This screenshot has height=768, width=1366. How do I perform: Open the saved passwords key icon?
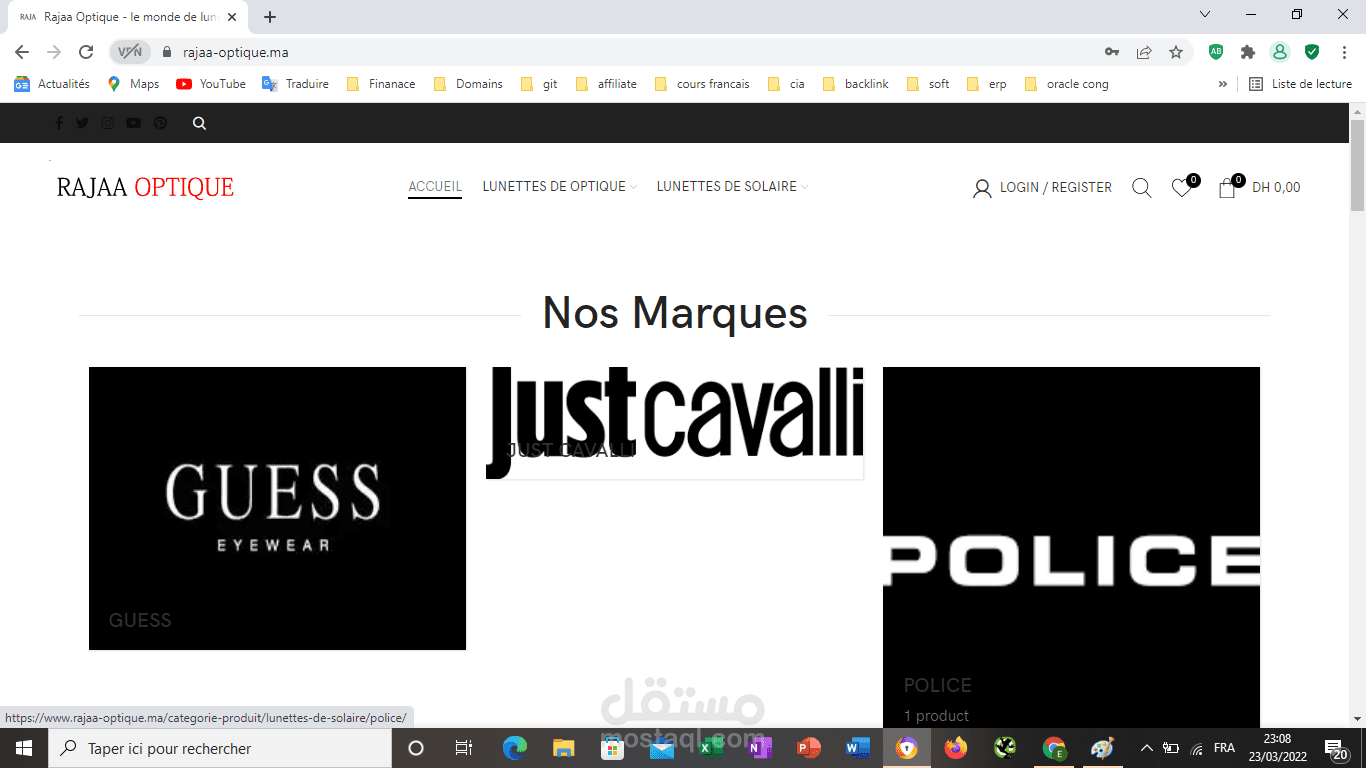click(x=1111, y=52)
